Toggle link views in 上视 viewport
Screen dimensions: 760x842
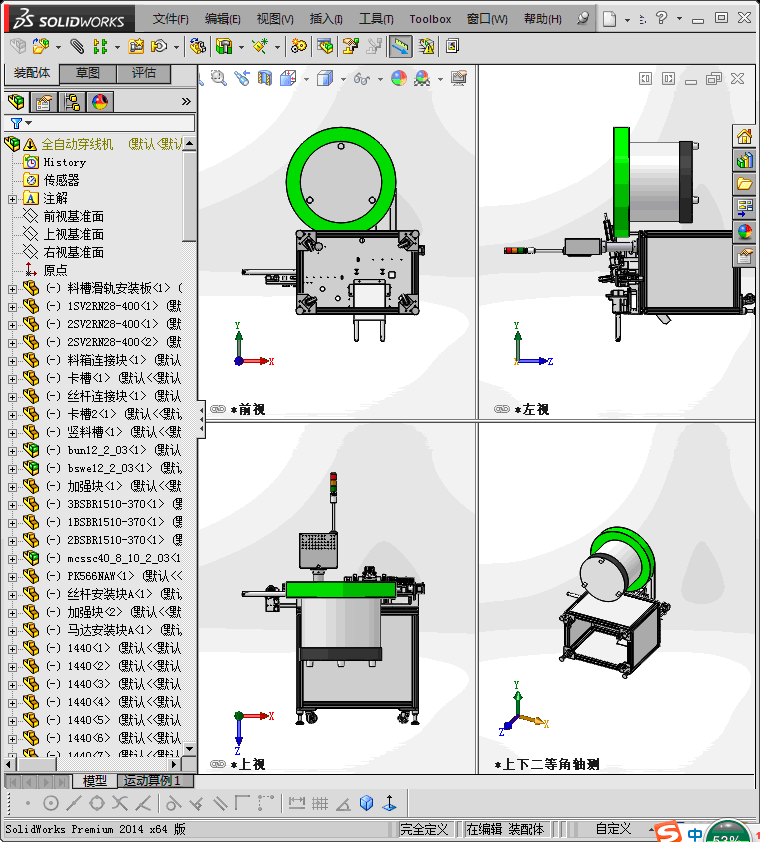tap(218, 764)
